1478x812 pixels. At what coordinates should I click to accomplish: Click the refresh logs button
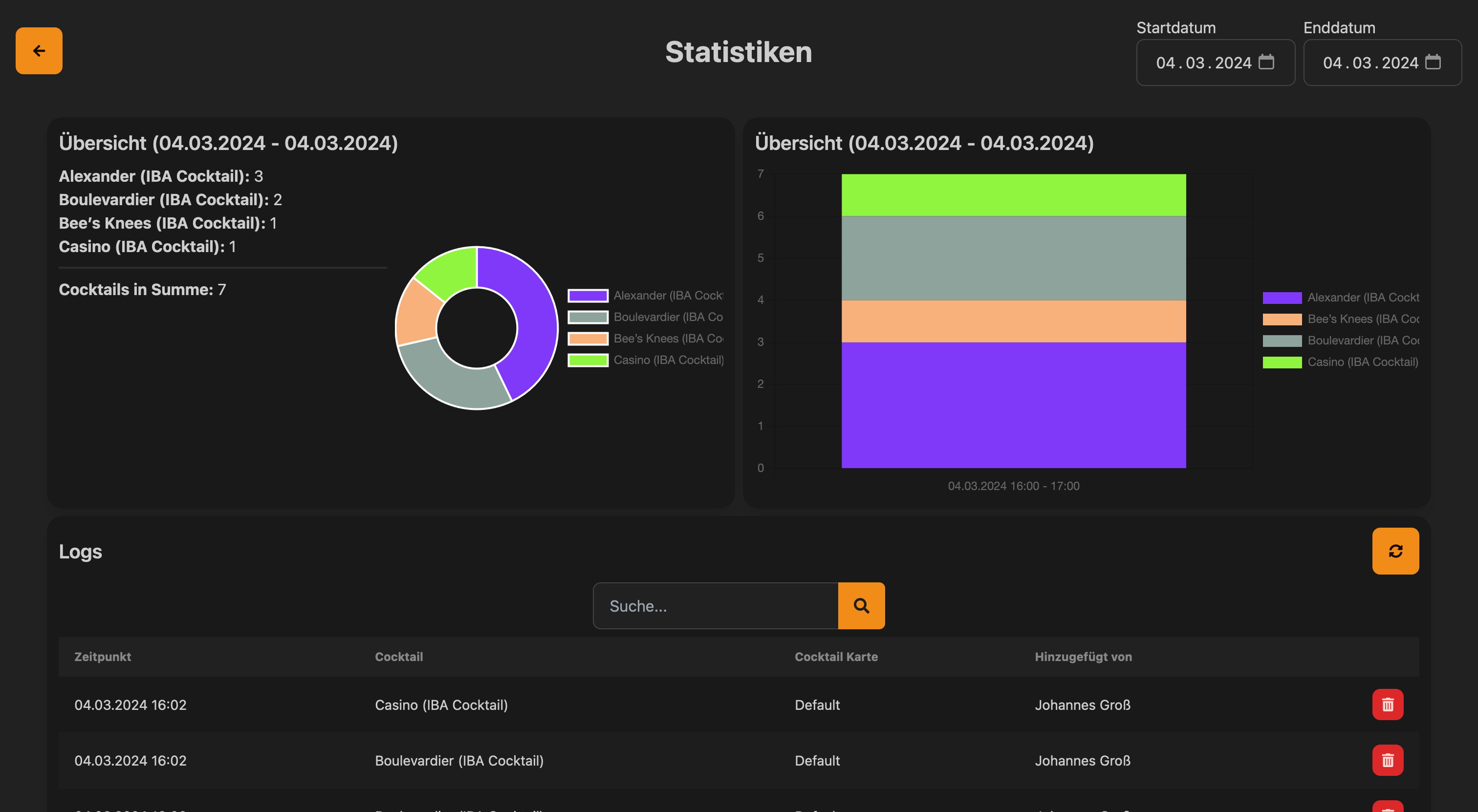tap(1395, 551)
